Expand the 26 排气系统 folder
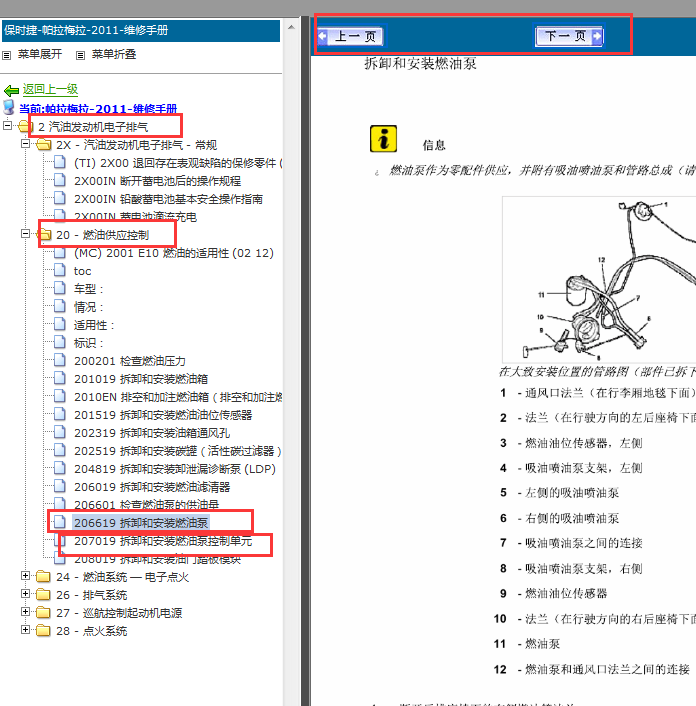696x706 pixels. pyautogui.click(x=25, y=594)
